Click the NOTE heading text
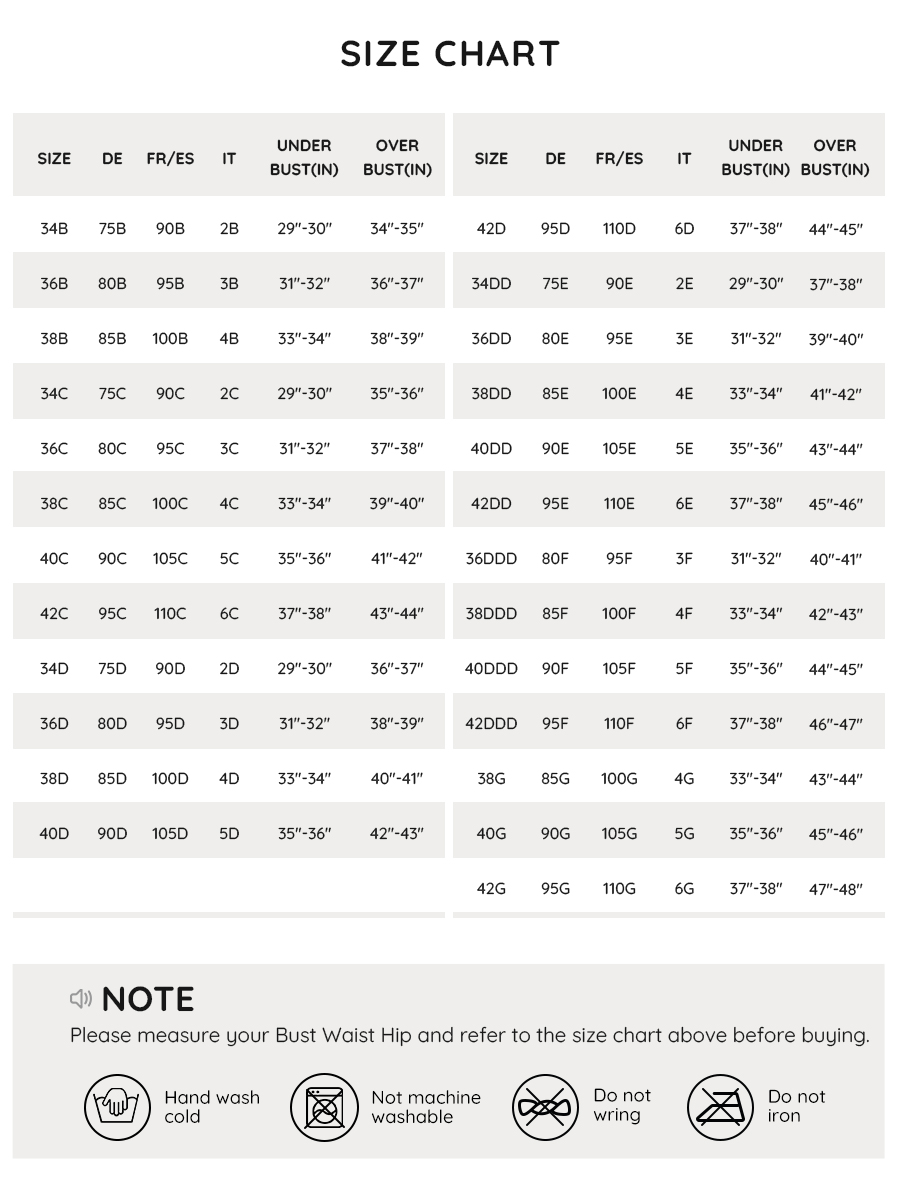Image resolution: width=900 pixels, height=1200 pixels. tap(148, 999)
